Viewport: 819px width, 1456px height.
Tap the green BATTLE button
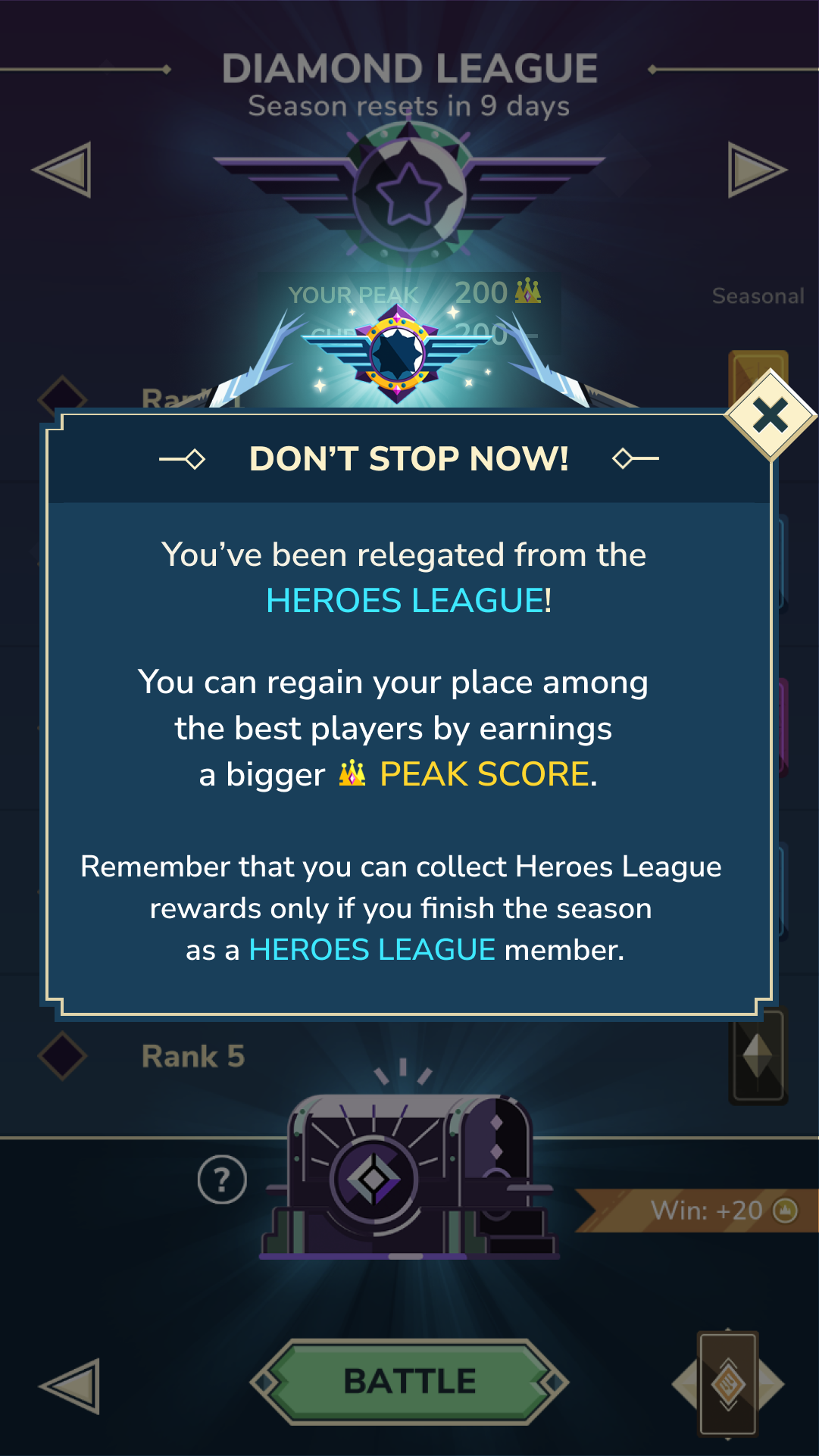409,1381
